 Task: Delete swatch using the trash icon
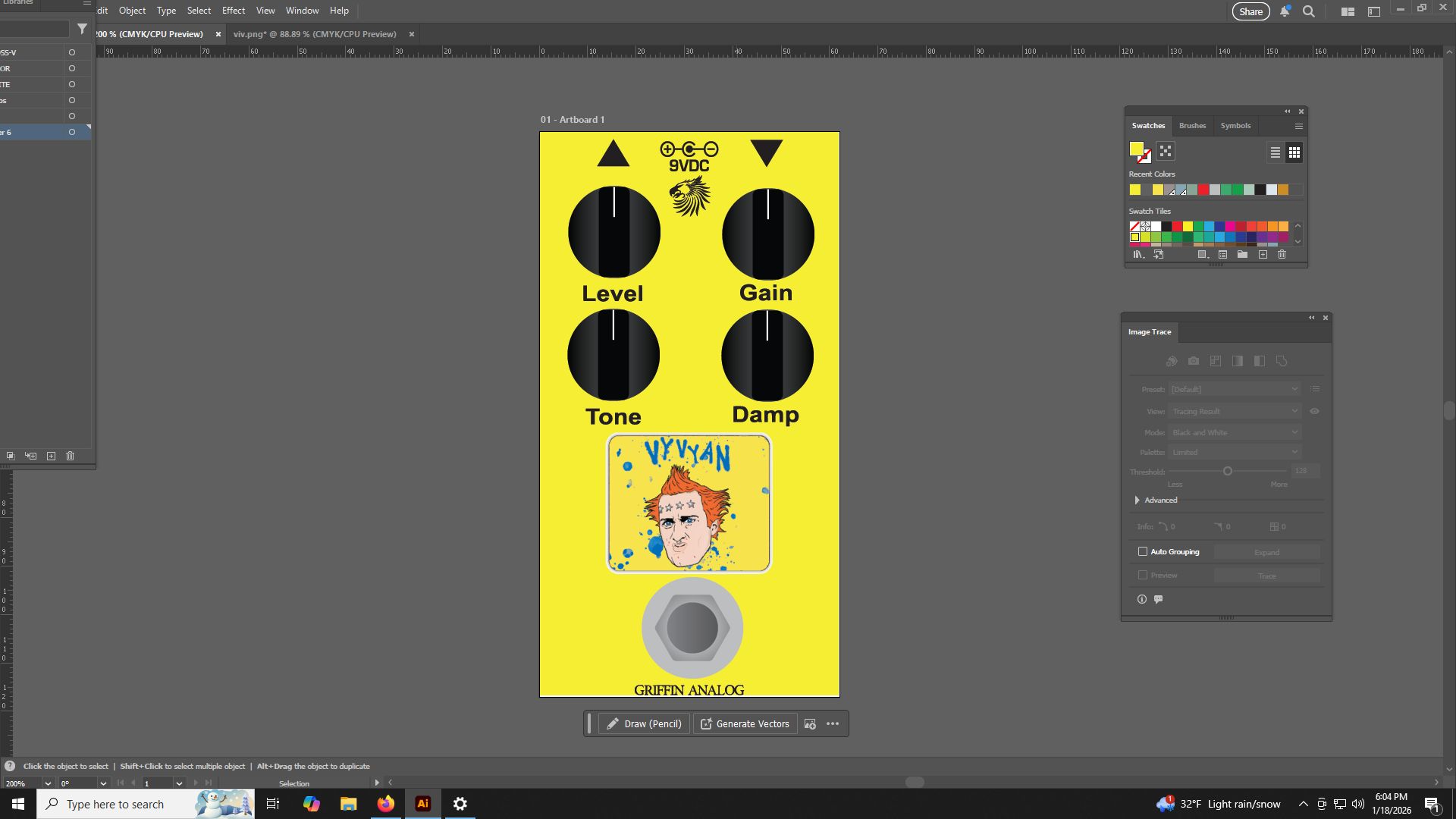coord(1282,255)
